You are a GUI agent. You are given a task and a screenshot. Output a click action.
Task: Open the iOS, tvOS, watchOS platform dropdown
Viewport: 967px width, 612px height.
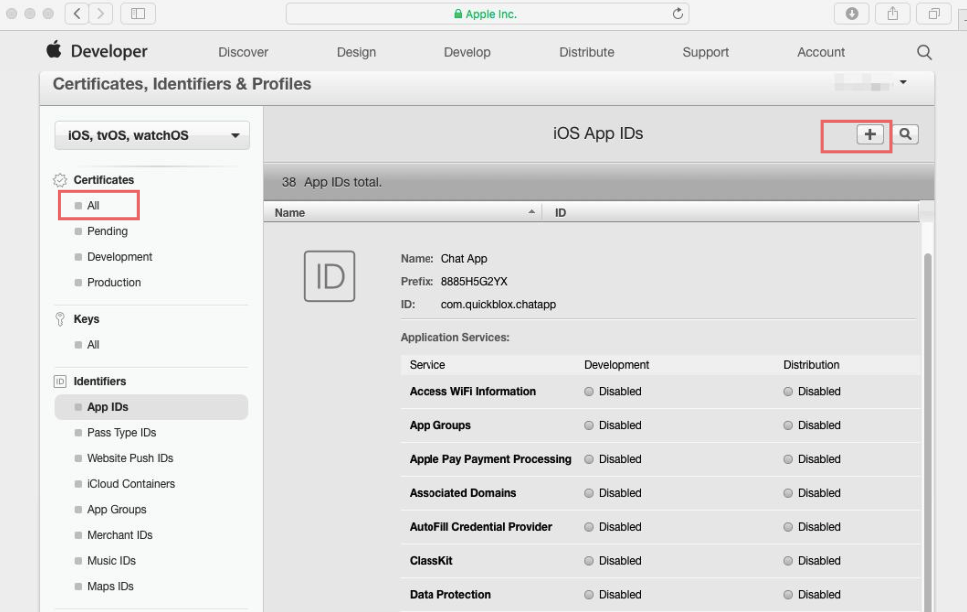tap(152, 135)
